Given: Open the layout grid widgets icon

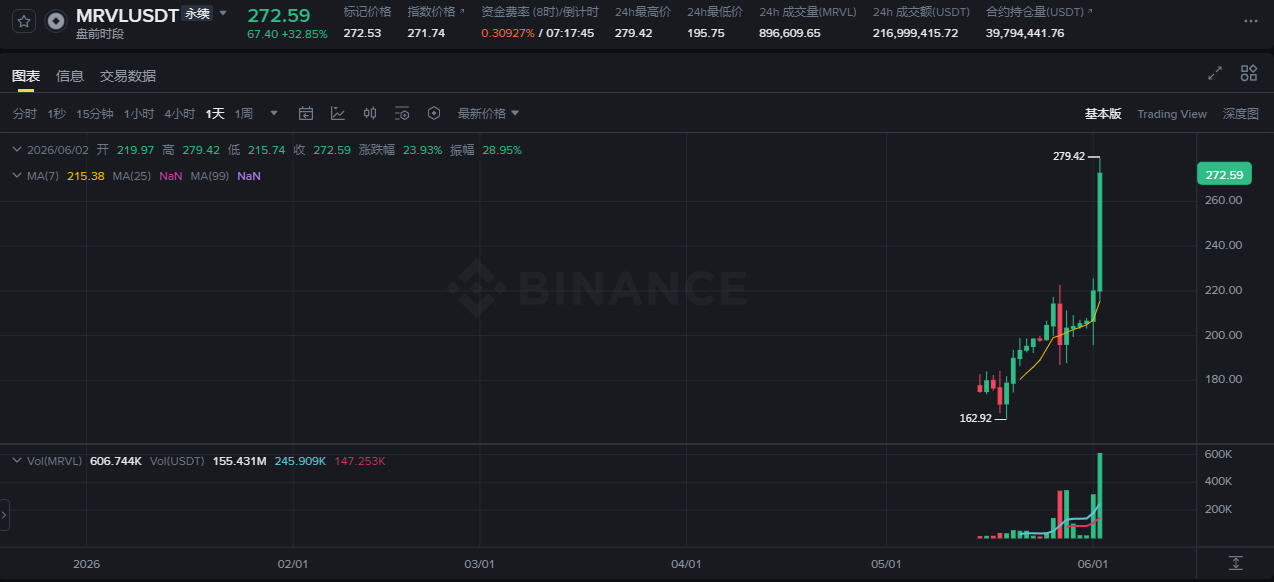Looking at the screenshot, I should click(x=1249, y=73).
